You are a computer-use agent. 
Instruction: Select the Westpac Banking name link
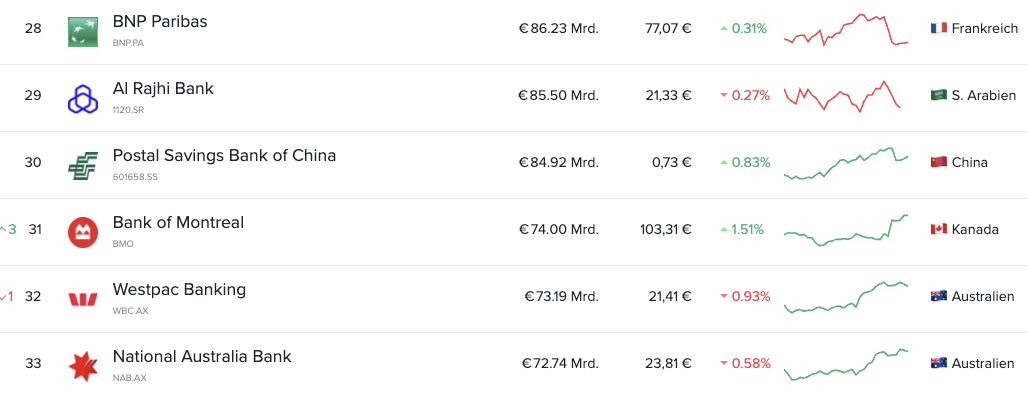(180, 290)
